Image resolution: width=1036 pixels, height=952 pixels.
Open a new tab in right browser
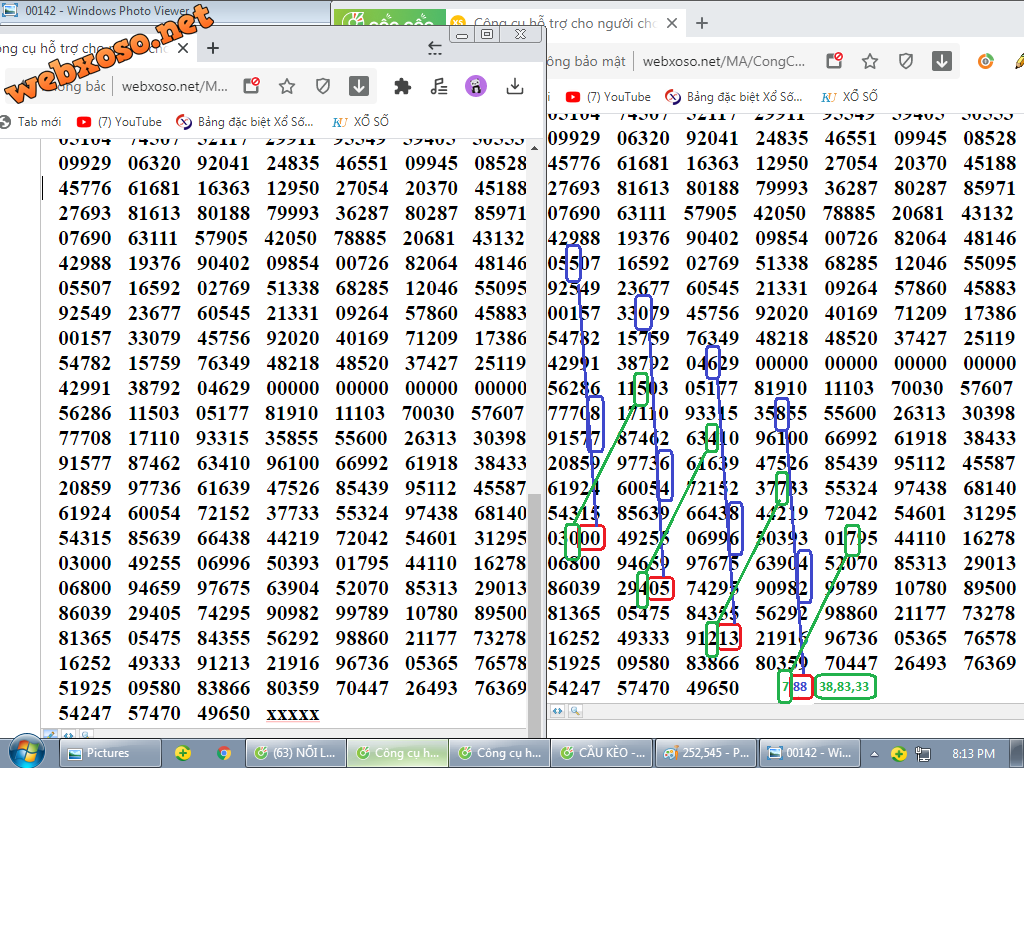[702, 23]
